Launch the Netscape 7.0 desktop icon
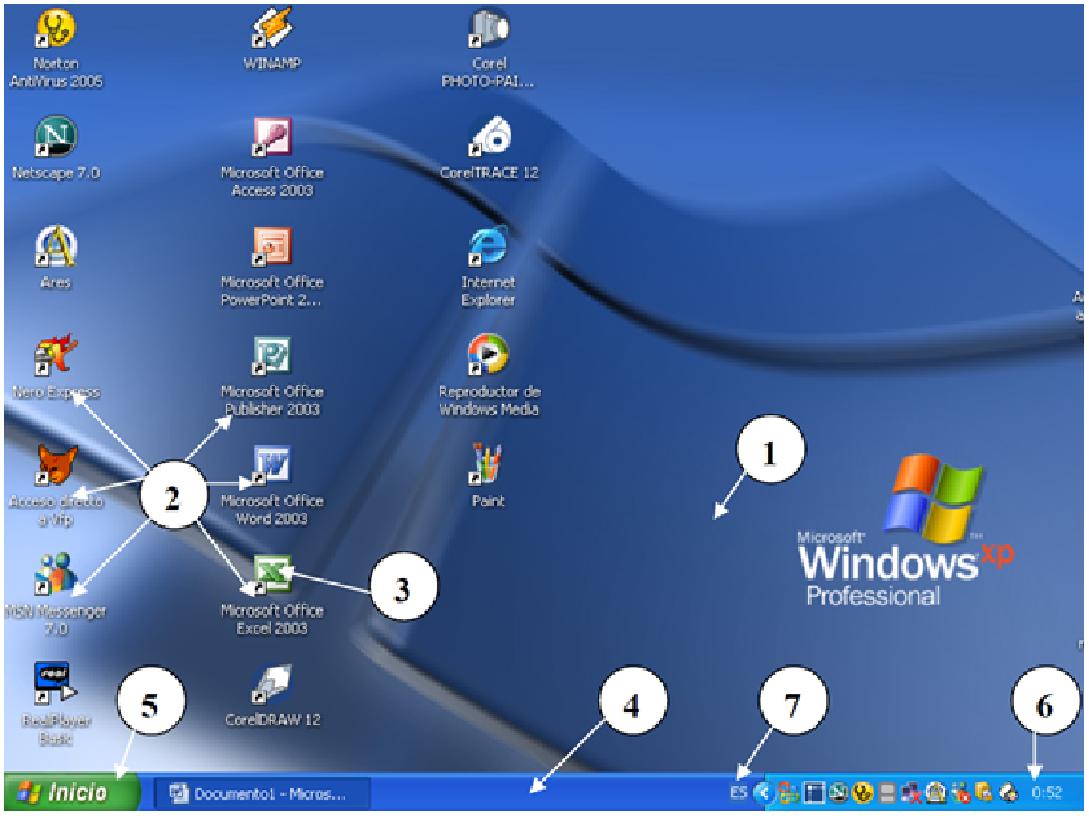Screen dimensions: 1089x816 56,149
